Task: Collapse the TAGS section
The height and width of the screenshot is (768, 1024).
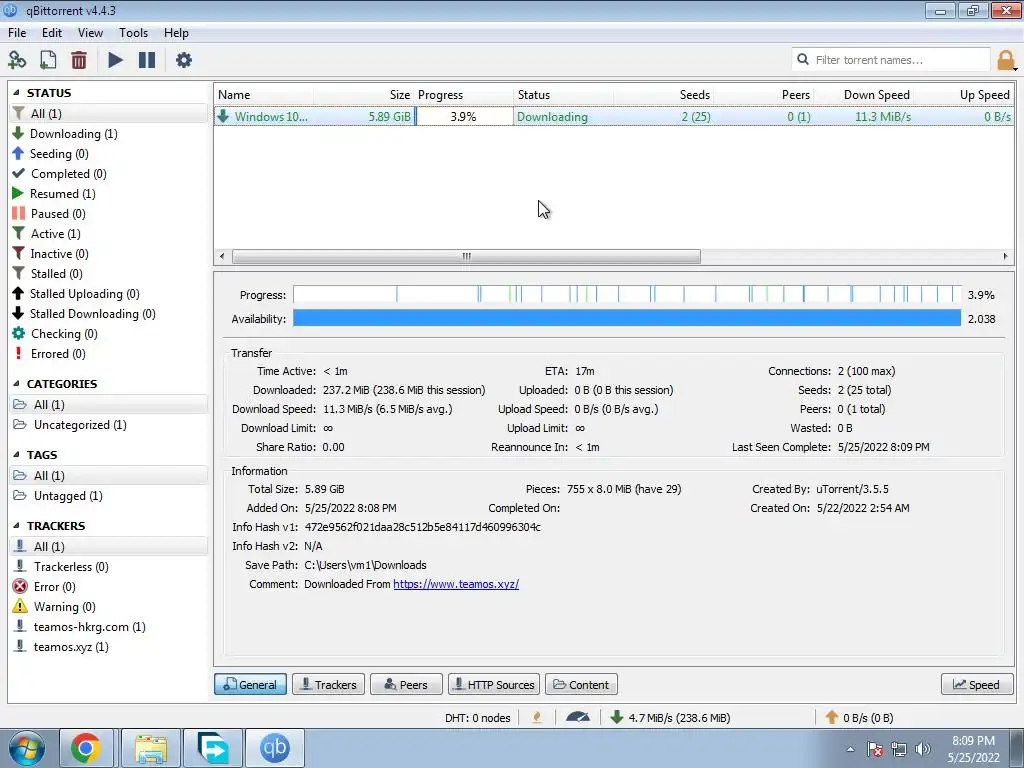Action: [x=16, y=455]
